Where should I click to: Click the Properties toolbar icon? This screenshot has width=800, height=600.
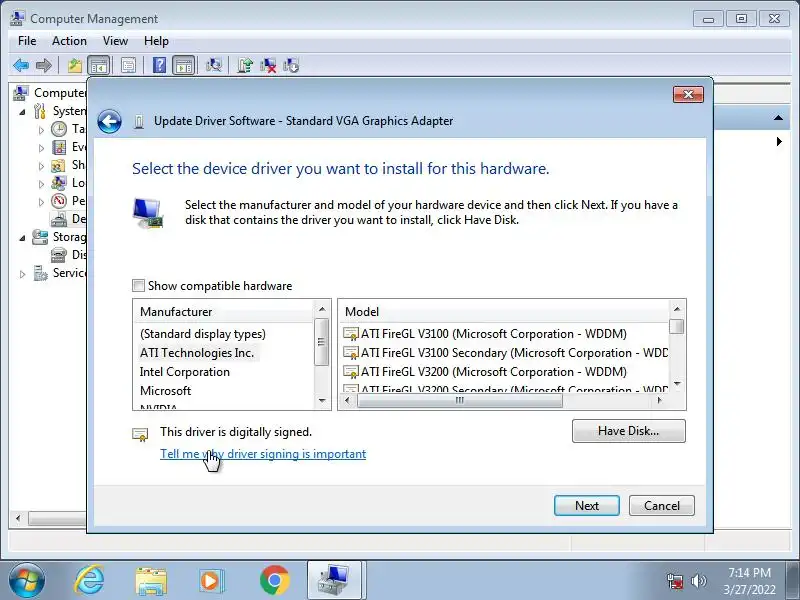click(x=128, y=65)
